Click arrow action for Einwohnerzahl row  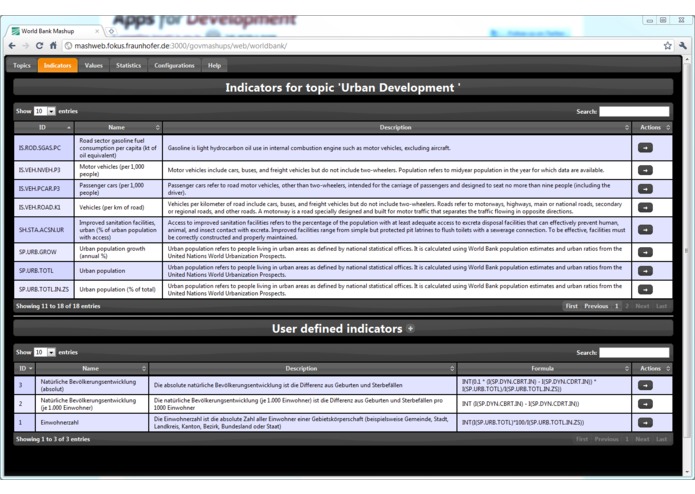(645, 423)
